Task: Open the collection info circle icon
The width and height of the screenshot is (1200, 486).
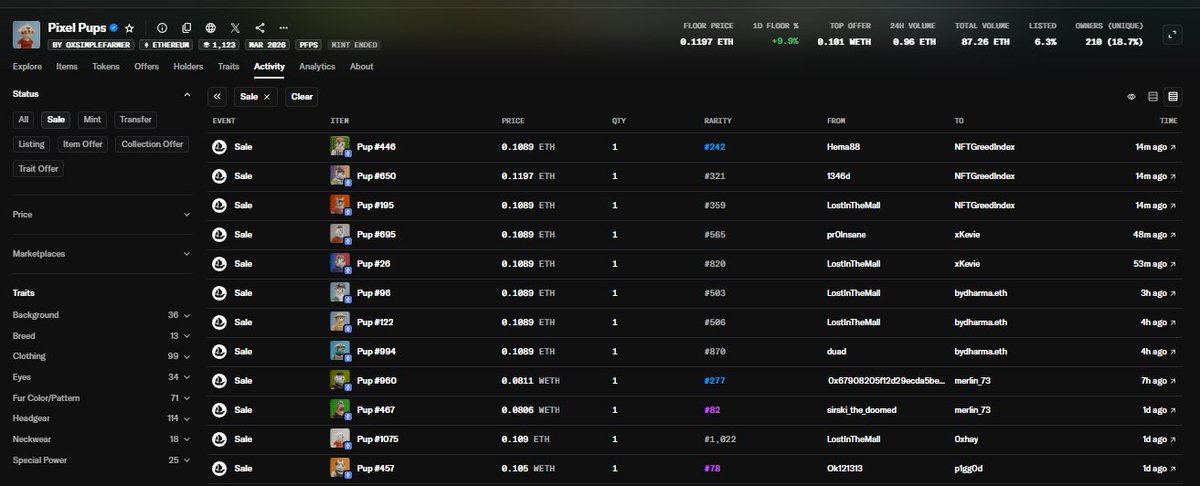Action: click(162, 28)
